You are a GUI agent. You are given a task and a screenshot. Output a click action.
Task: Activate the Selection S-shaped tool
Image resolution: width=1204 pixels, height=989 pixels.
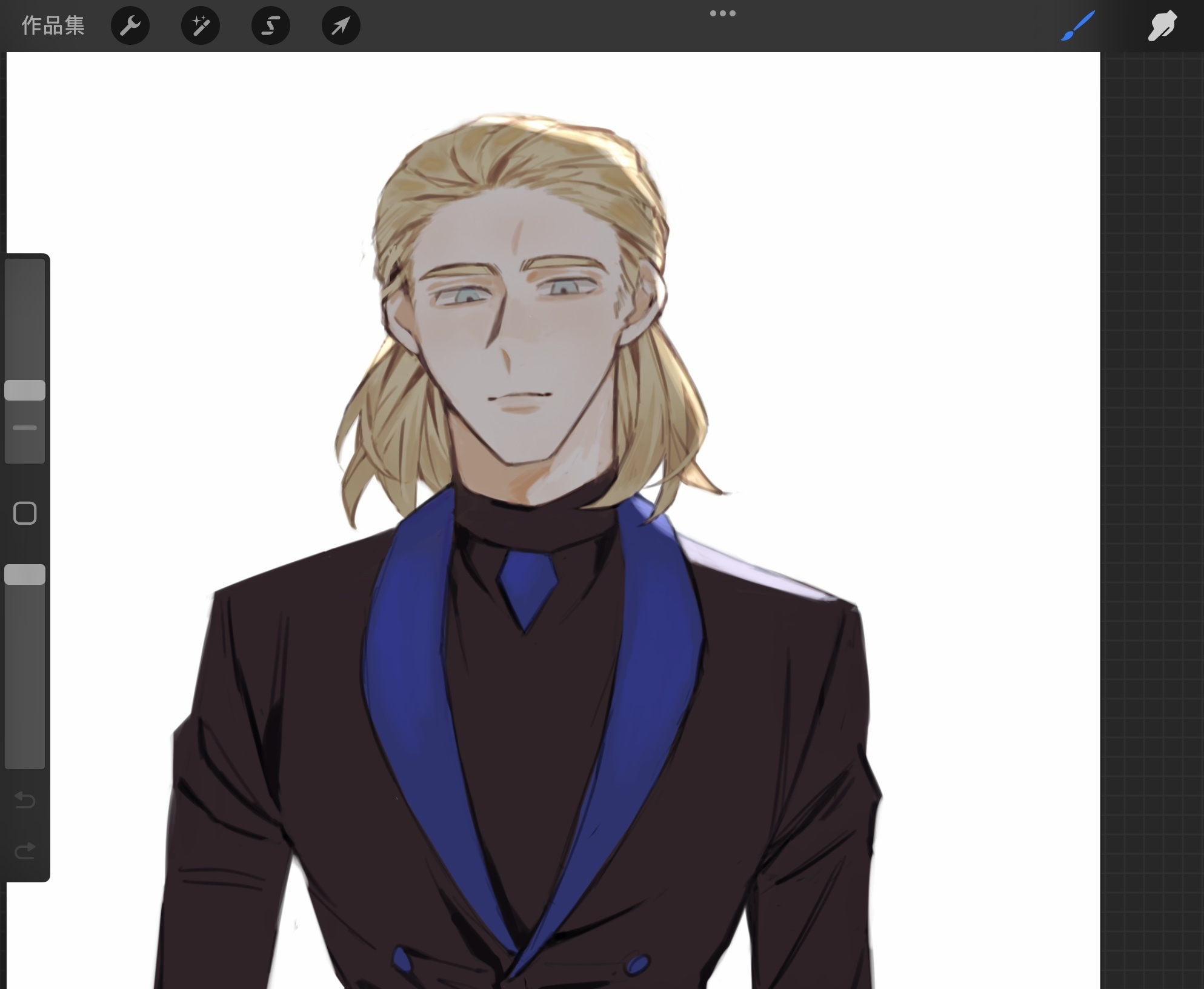[x=271, y=26]
